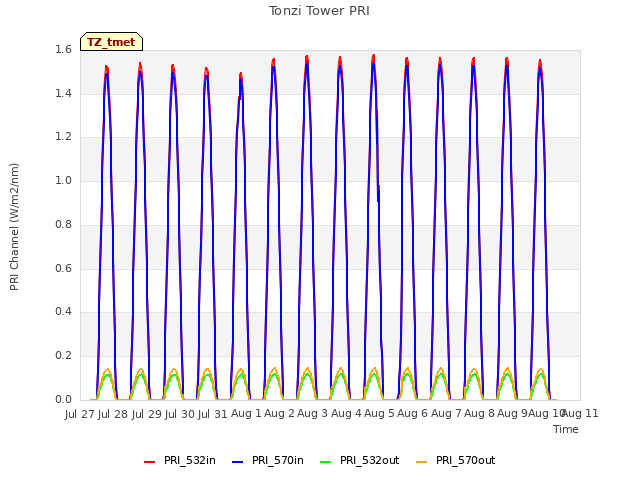The height and width of the screenshot is (480, 640).
Task: Click the 0.2 y-axis tick label
Action: (x=63, y=356)
